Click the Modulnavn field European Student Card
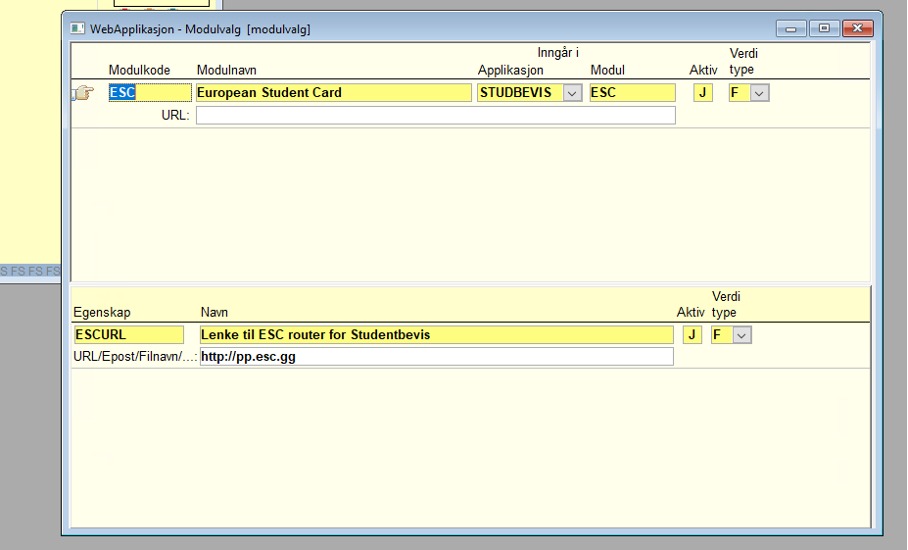 pos(334,93)
